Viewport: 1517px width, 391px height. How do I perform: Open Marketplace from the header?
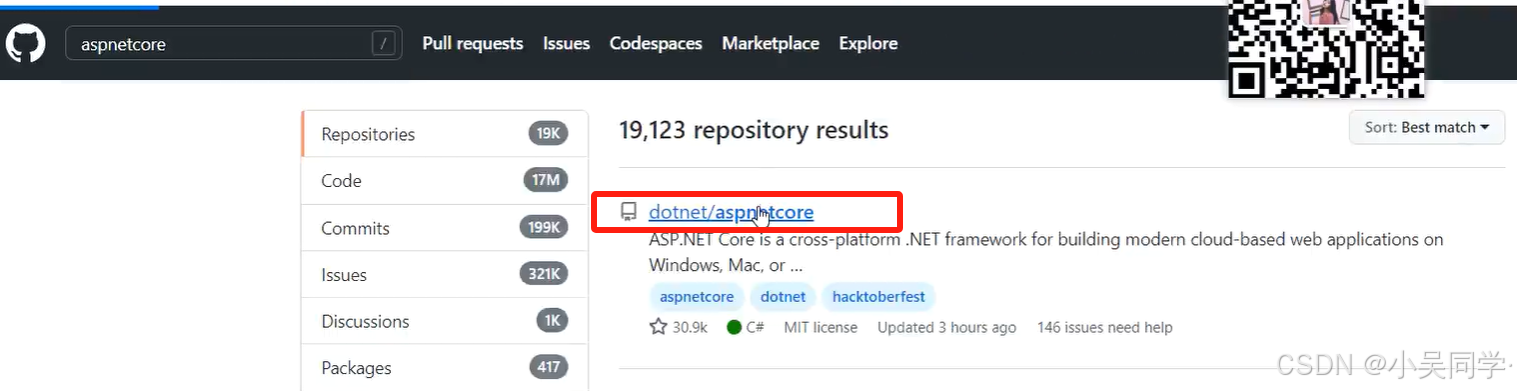coord(771,44)
